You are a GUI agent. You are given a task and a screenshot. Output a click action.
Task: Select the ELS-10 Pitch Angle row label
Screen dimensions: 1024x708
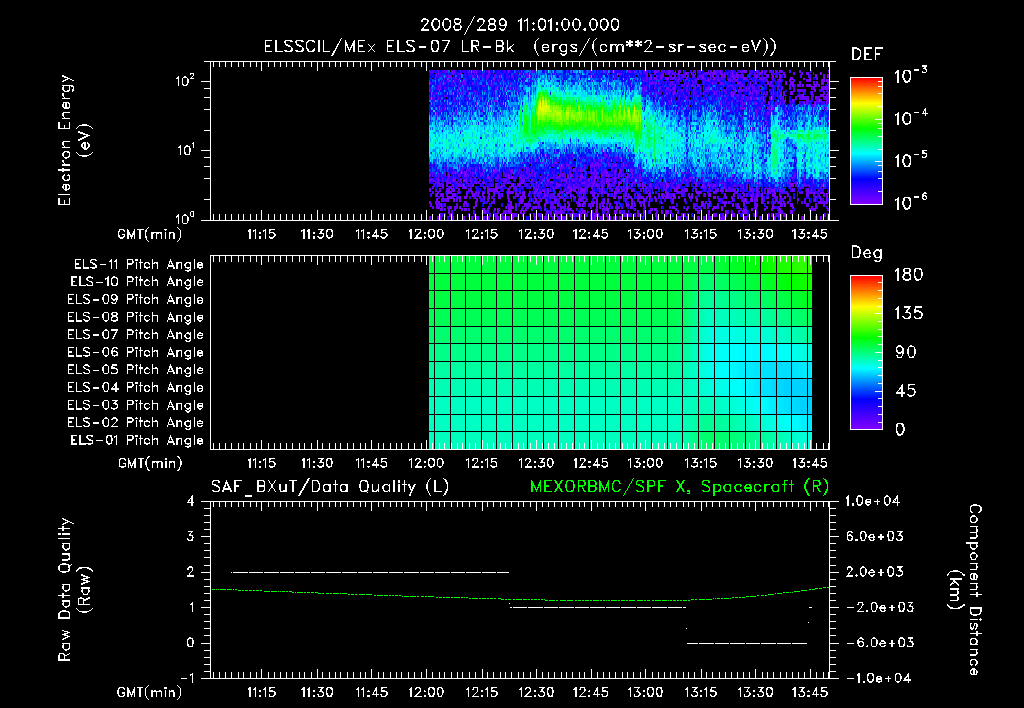click(137, 282)
